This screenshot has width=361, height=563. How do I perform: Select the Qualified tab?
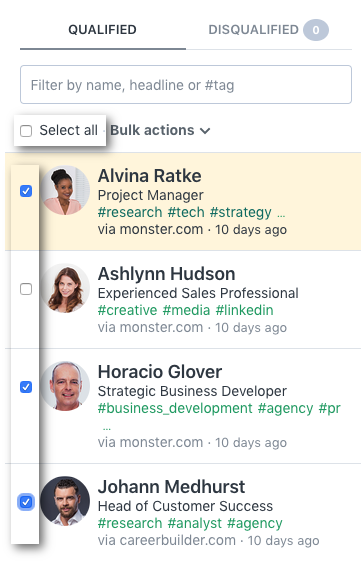point(102,30)
